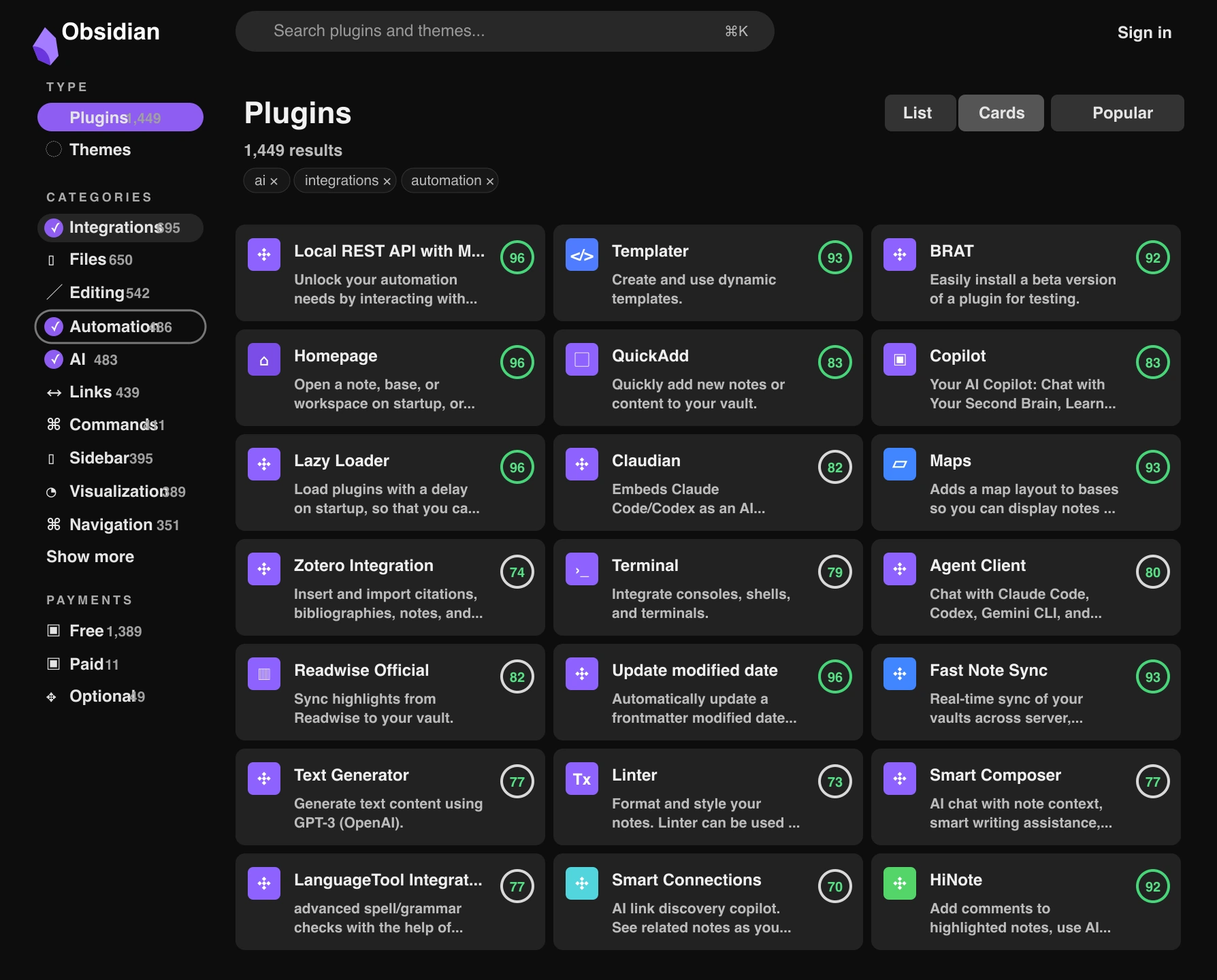The width and height of the screenshot is (1217, 980).
Task: Click the Readwise Official icon
Action: 264,674
